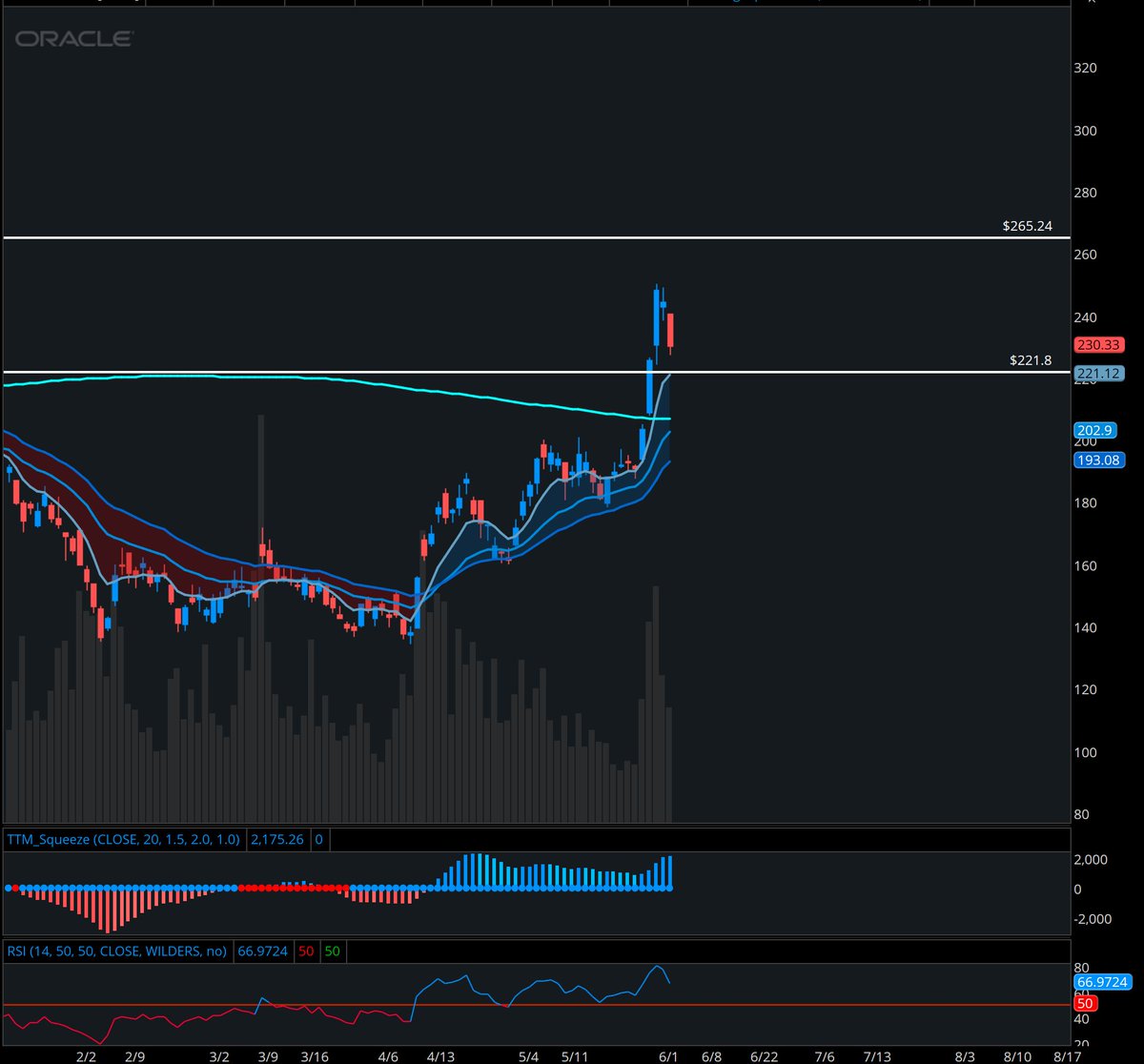Screen dimensions: 1144x1064
Task: Click the 80 label on RSI axis
Action: pyautogui.click(x=1083, y=967)
